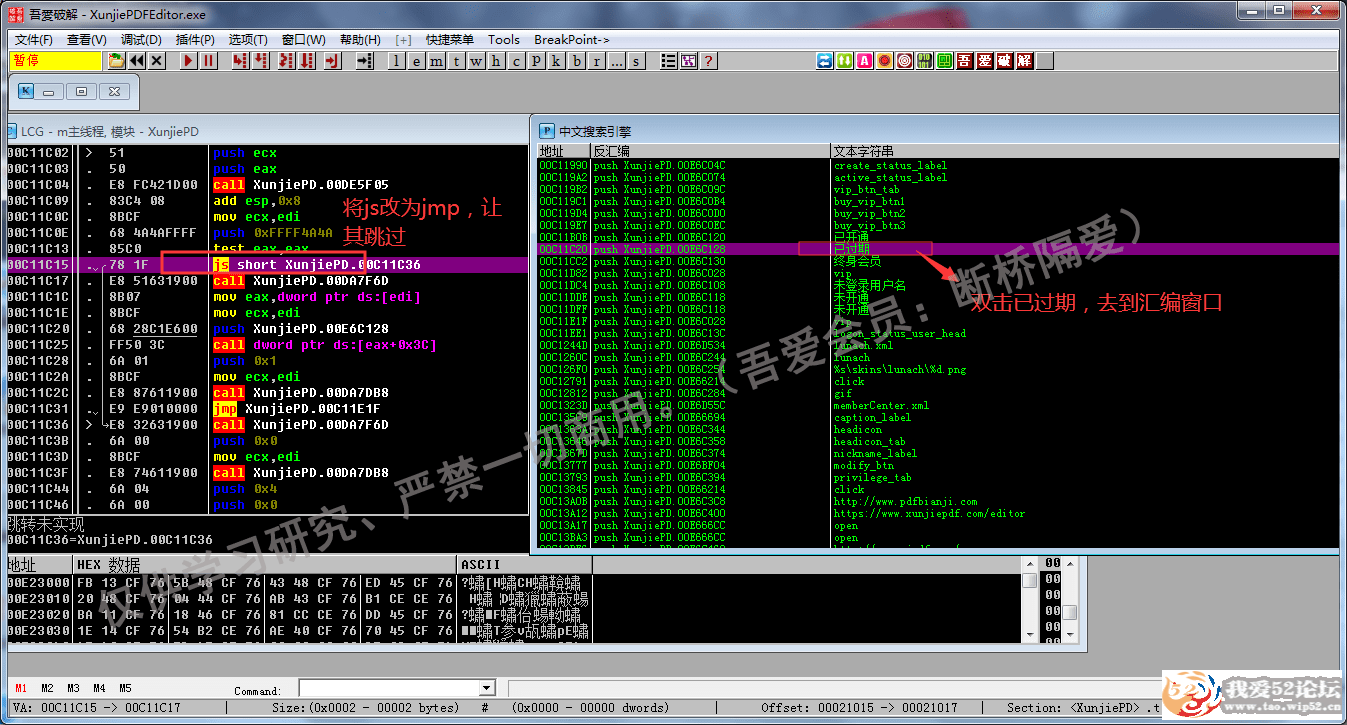Show threads with 't' button
Viewport: 1347px width, 725px height.
click(456, 61)
